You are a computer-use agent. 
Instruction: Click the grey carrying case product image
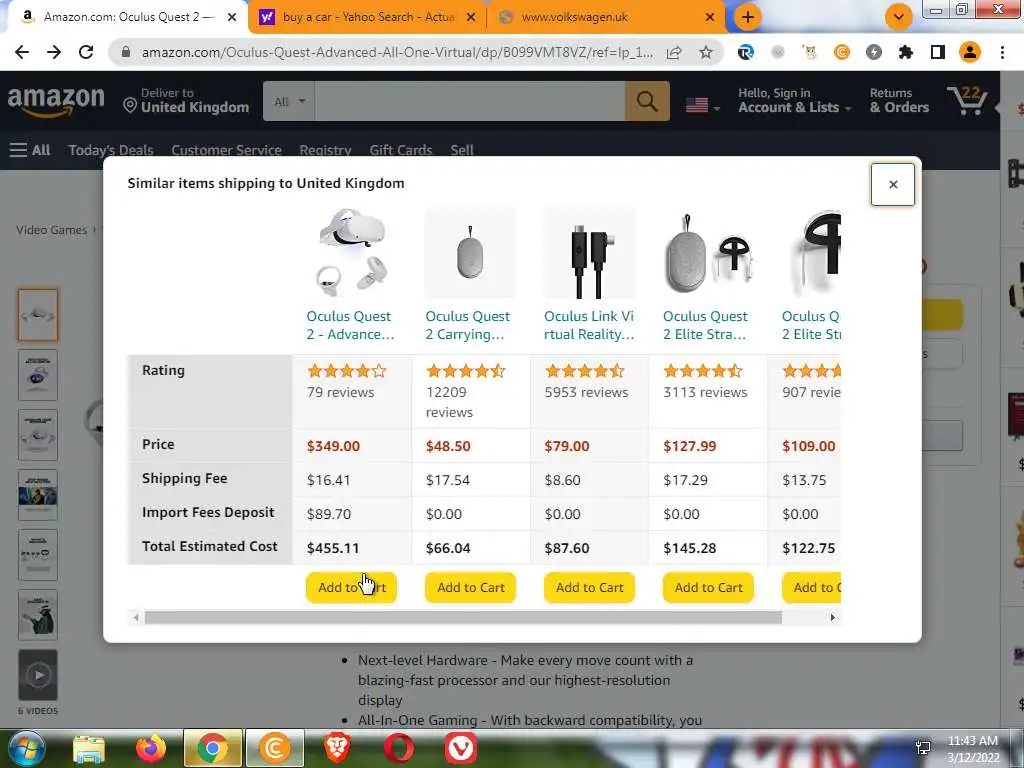click(471, 253)
